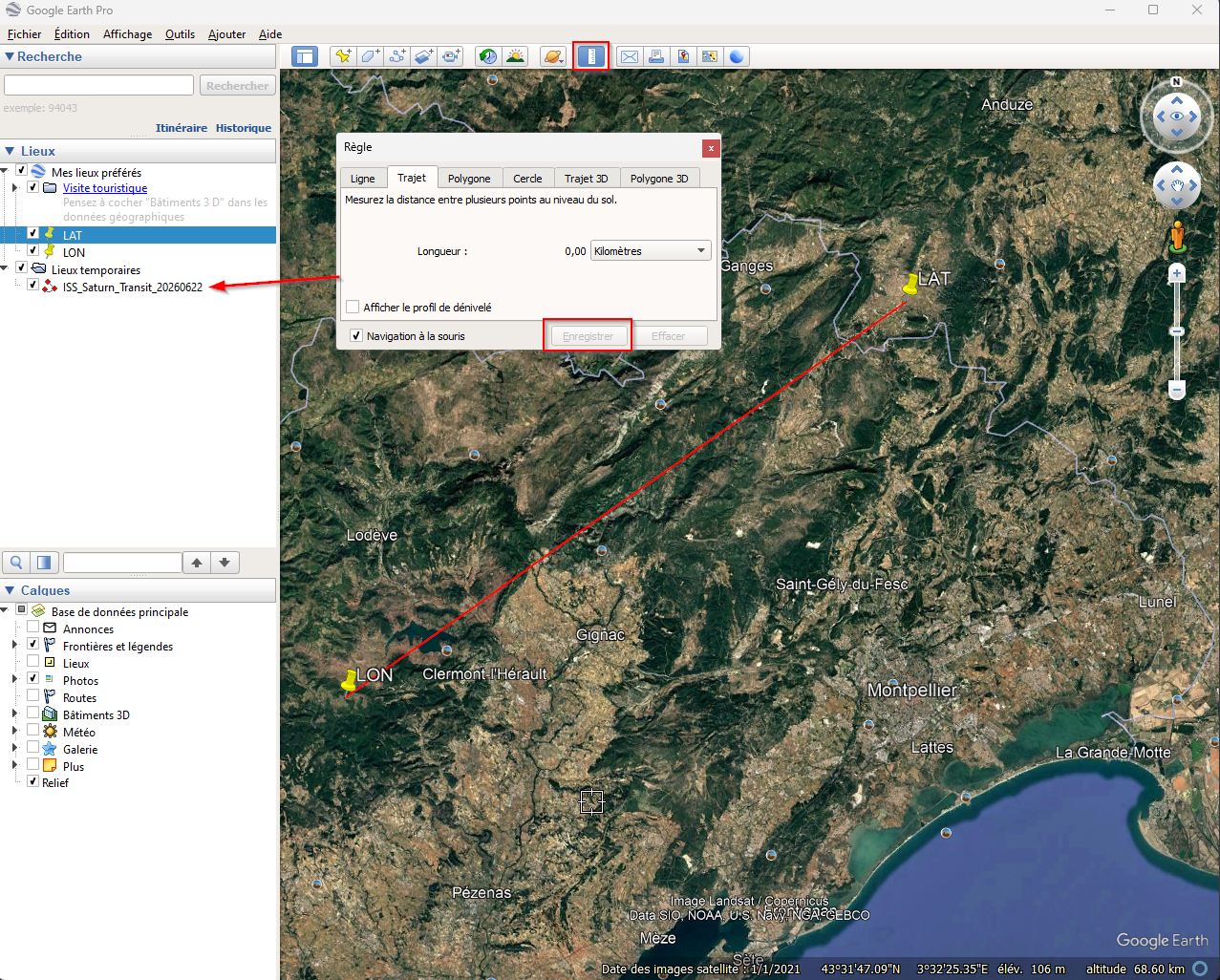Viewport: 1220px width, 980px height.
Task: Click the Save Image toolbar icon
Action: [x=683, y=56]
